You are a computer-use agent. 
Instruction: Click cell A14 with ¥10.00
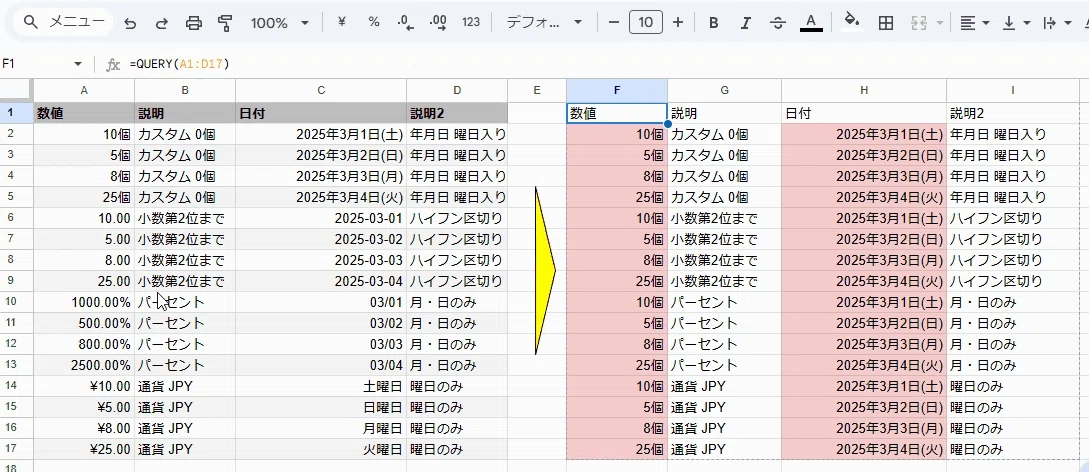84,386
